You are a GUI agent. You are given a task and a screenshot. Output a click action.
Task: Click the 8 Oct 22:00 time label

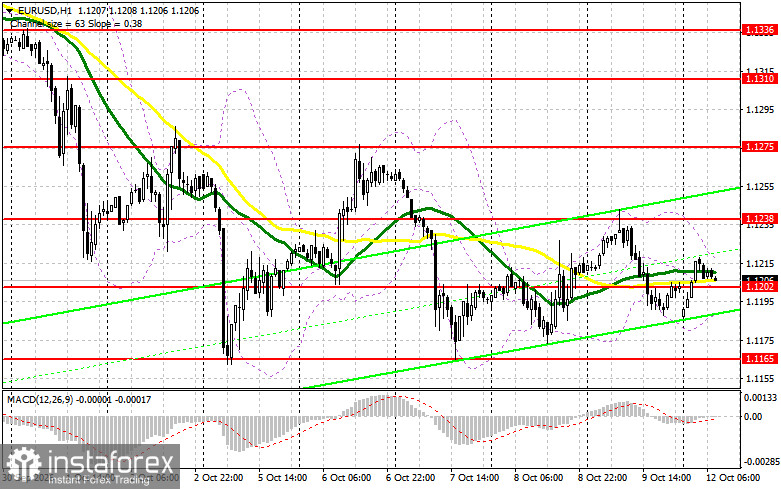[603, 478]
